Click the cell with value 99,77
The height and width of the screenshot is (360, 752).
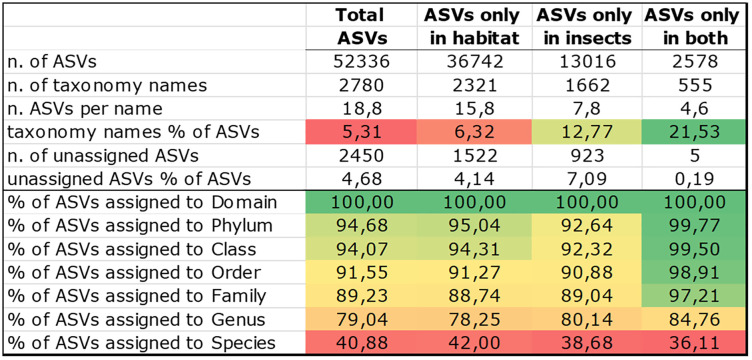(x=694, y=225)
